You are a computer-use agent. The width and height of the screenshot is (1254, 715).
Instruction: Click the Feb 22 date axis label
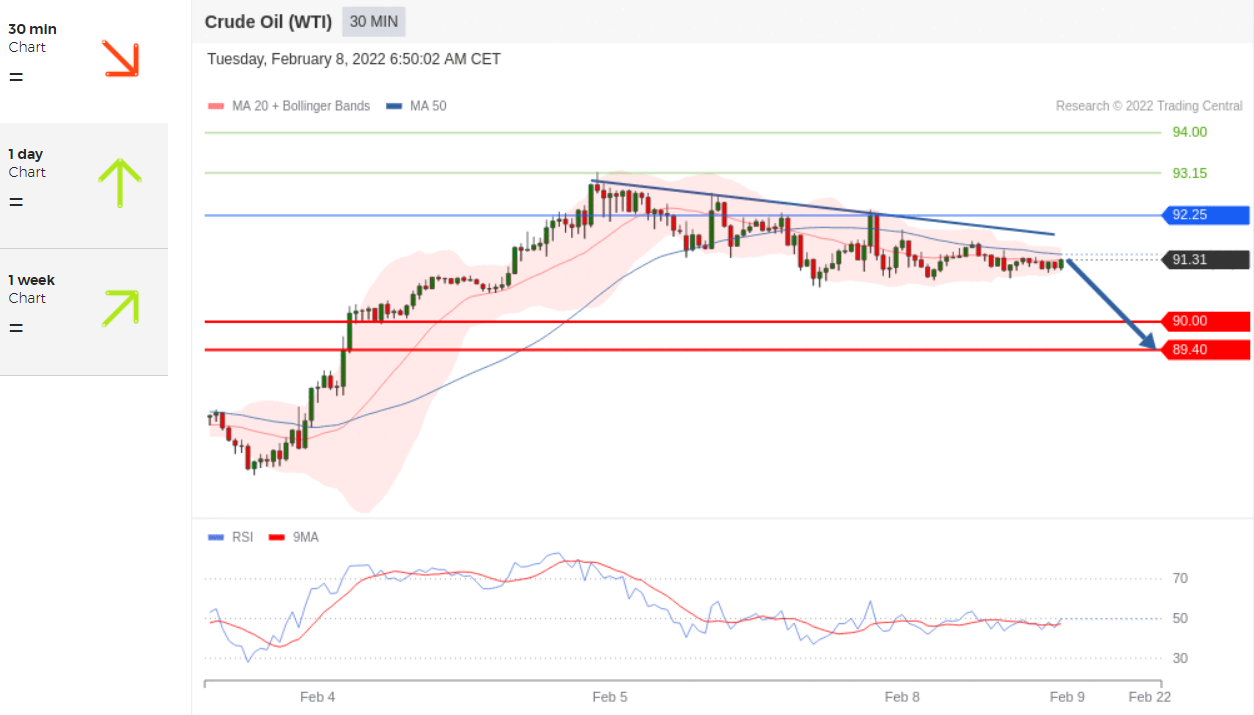click(1149, 697)
